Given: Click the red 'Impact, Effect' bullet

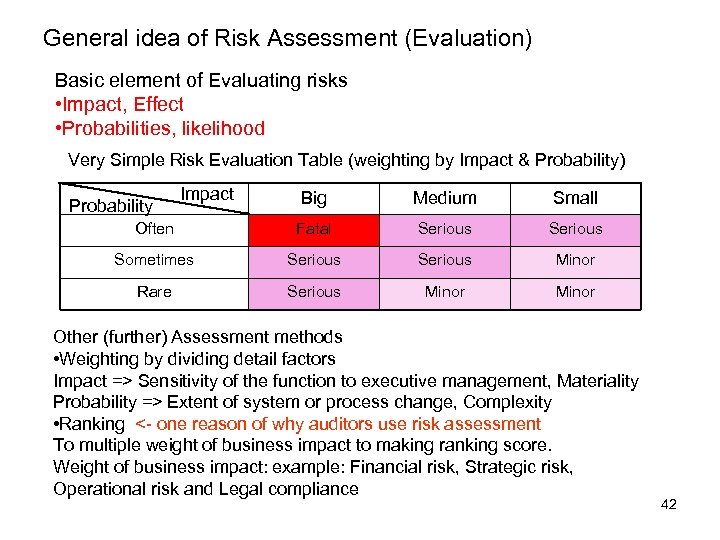Looking at the screenshot, I should pyautogui.click(x=119, y=104).
